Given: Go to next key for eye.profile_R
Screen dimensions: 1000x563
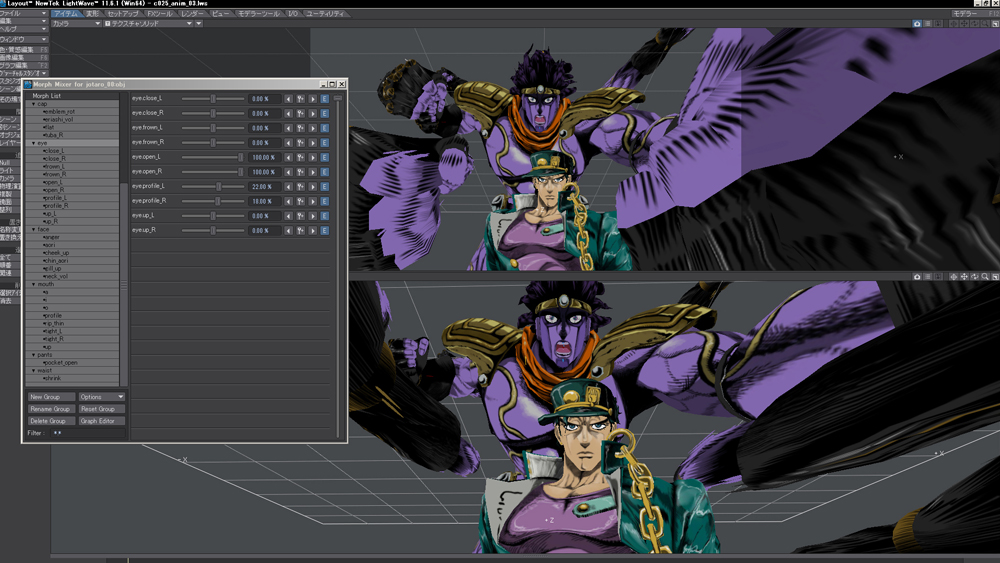Looking at the screenshot, I should (x=313, y=201).
